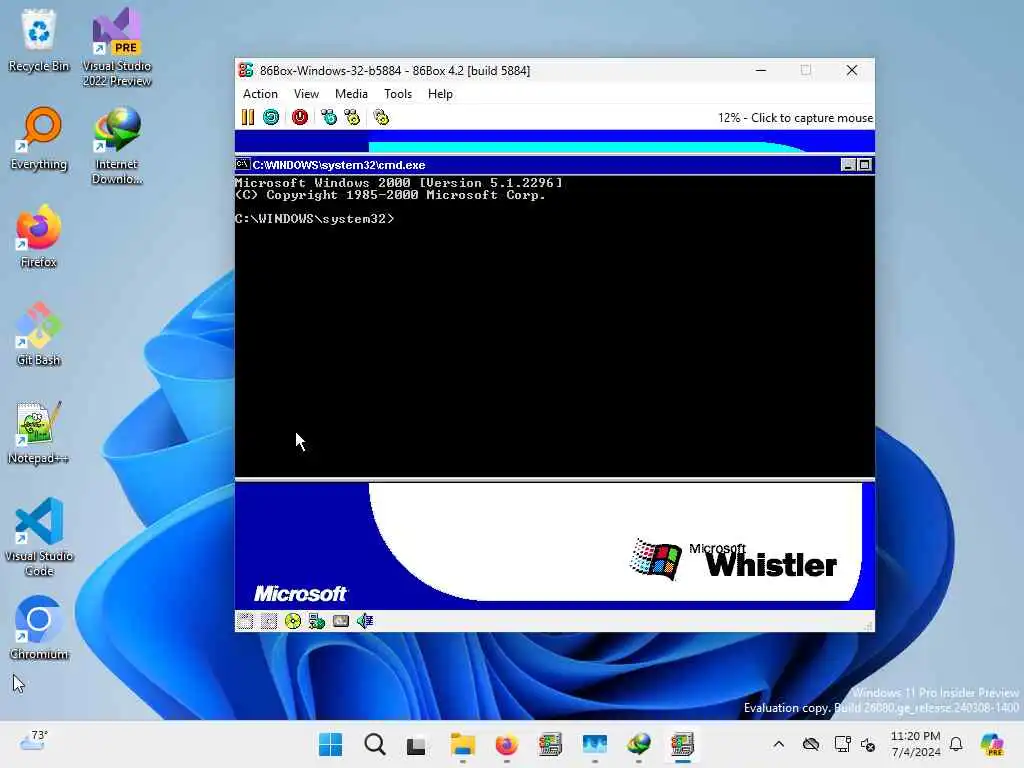
Task: Click the network status icon in 86Box
Action: point(317,621)
